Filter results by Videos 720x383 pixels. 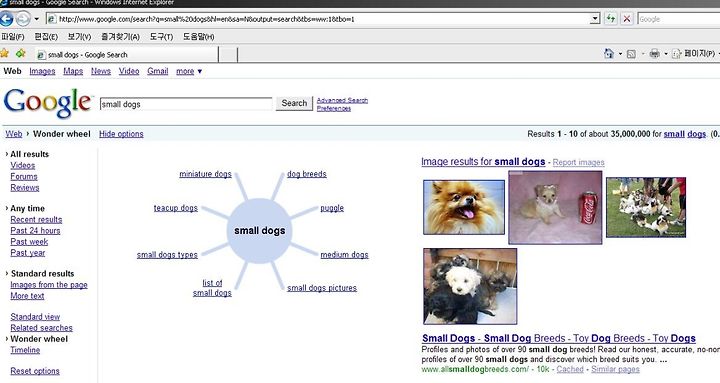tap(22, 165)
